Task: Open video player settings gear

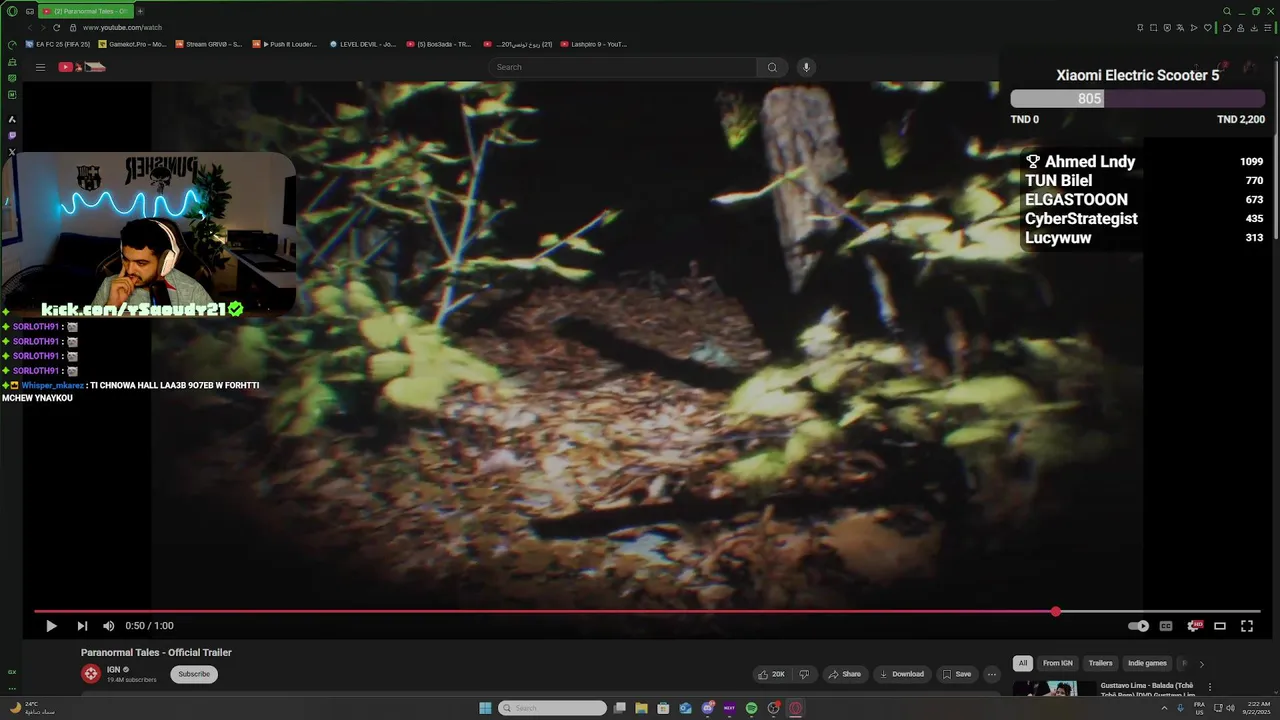Action: coord(1193,626)
